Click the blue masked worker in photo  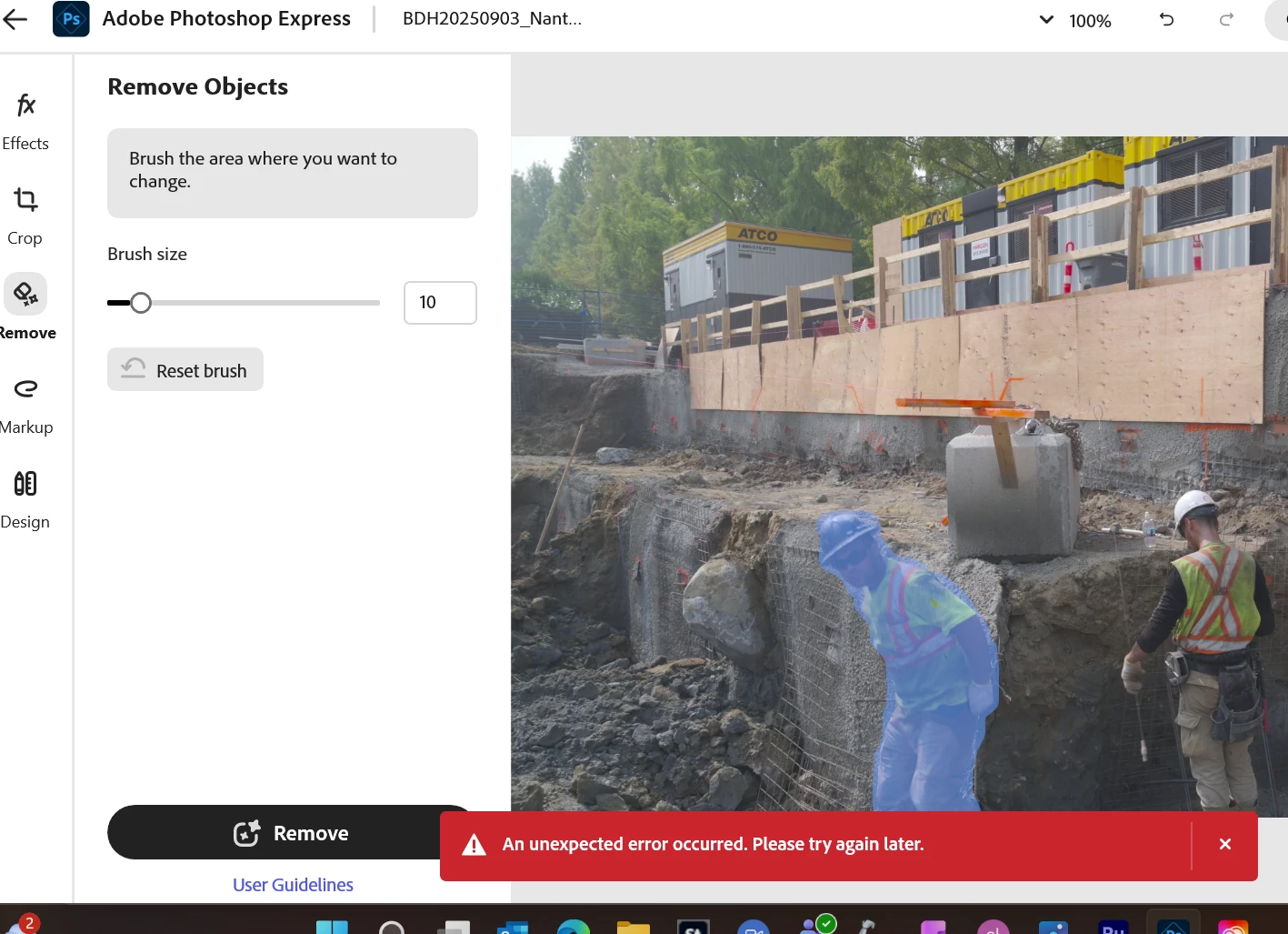(x=914, y=664)
